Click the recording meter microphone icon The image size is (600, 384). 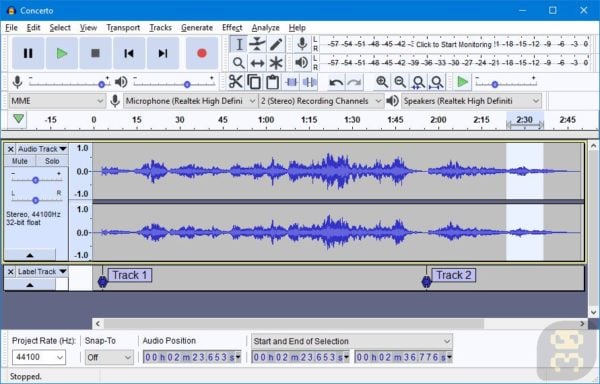(x=302, y=44)
